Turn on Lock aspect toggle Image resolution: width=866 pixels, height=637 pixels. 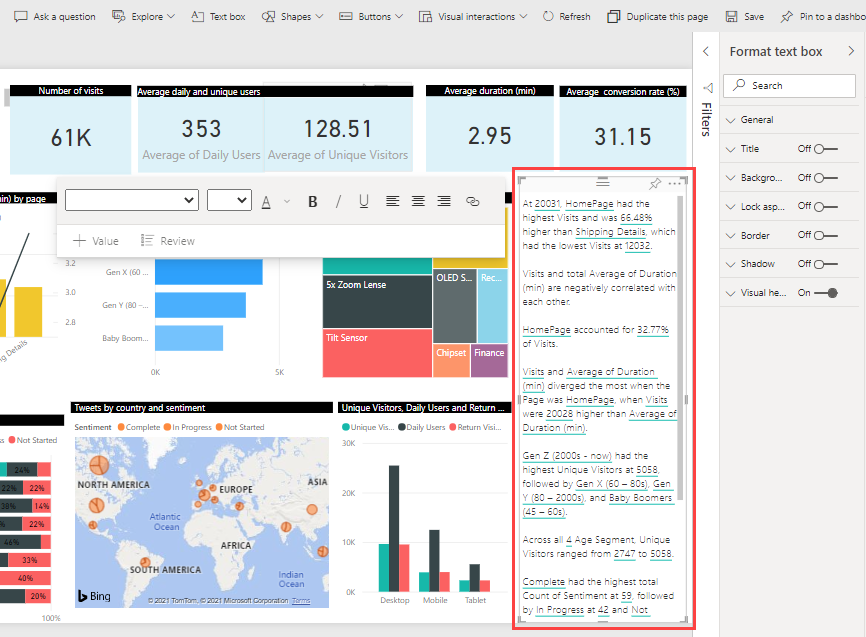point(826,207)
